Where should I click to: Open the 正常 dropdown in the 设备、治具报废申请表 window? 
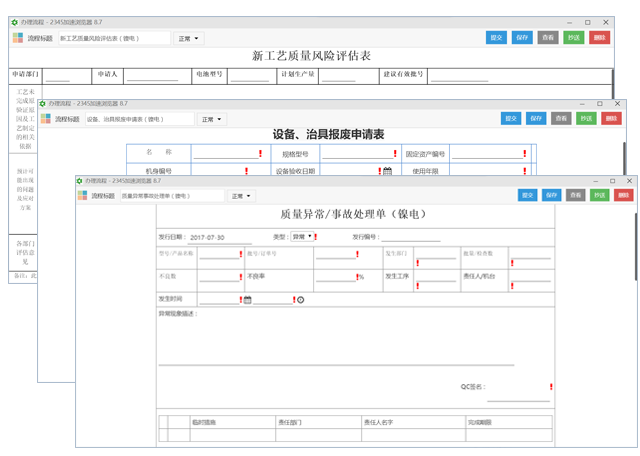click(211, 119)
